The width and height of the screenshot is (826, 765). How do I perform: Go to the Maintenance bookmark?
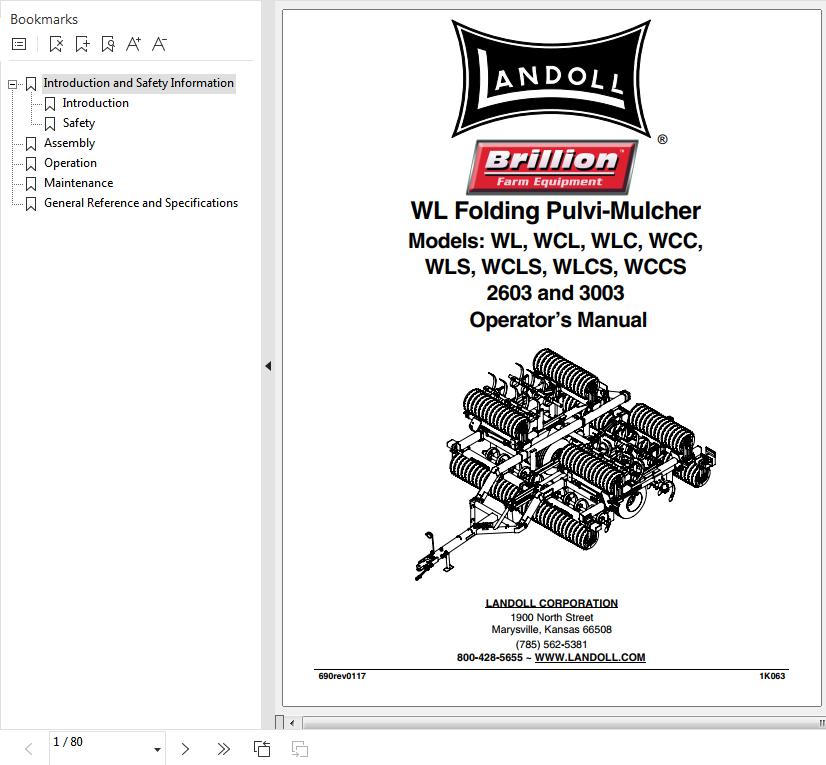point(78,183)
